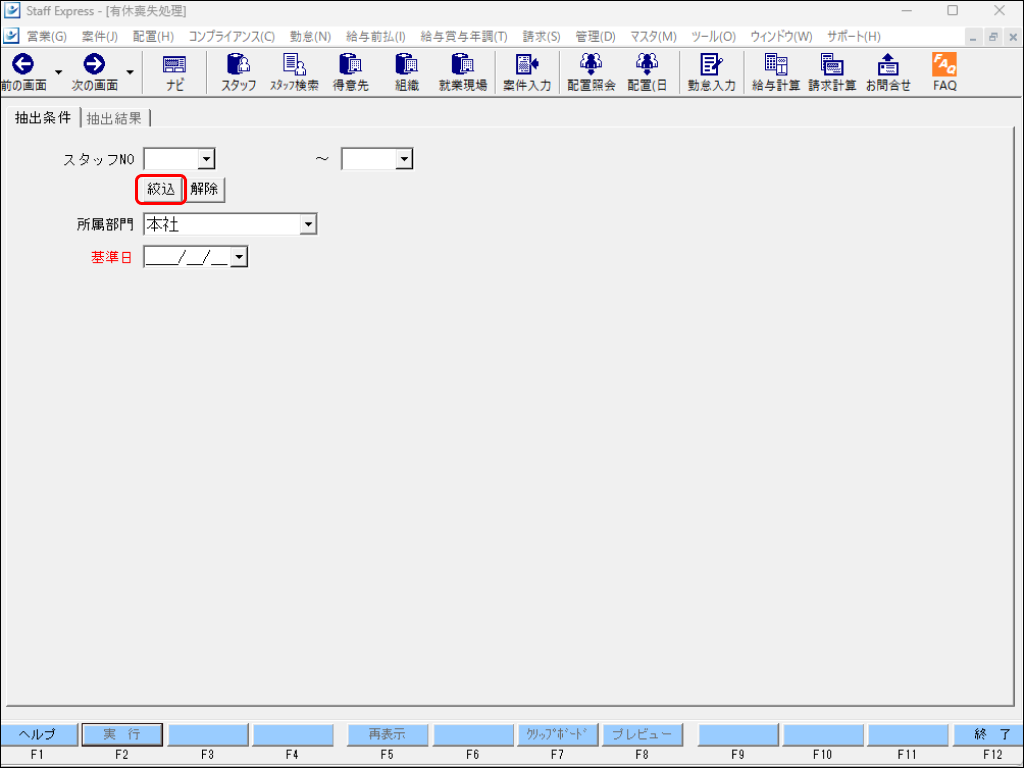Click the 絞込 filter button

161,189
